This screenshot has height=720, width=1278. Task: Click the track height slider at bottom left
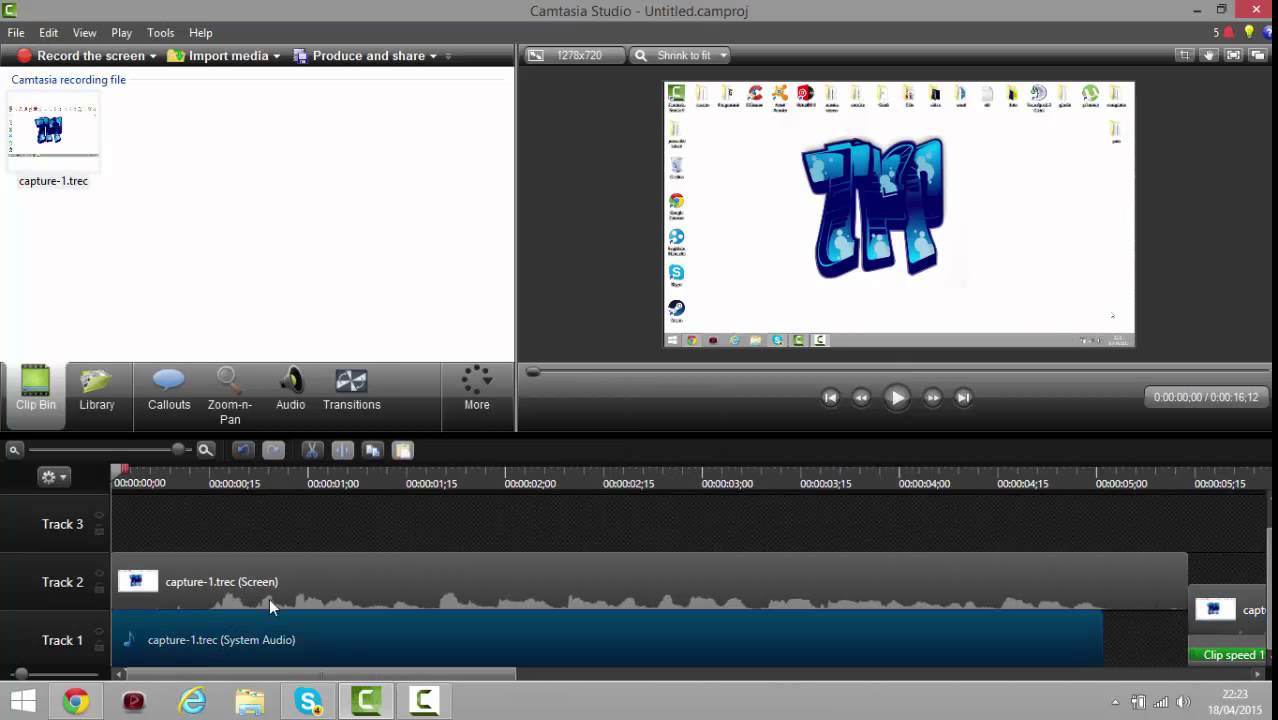tap(21, 674)
